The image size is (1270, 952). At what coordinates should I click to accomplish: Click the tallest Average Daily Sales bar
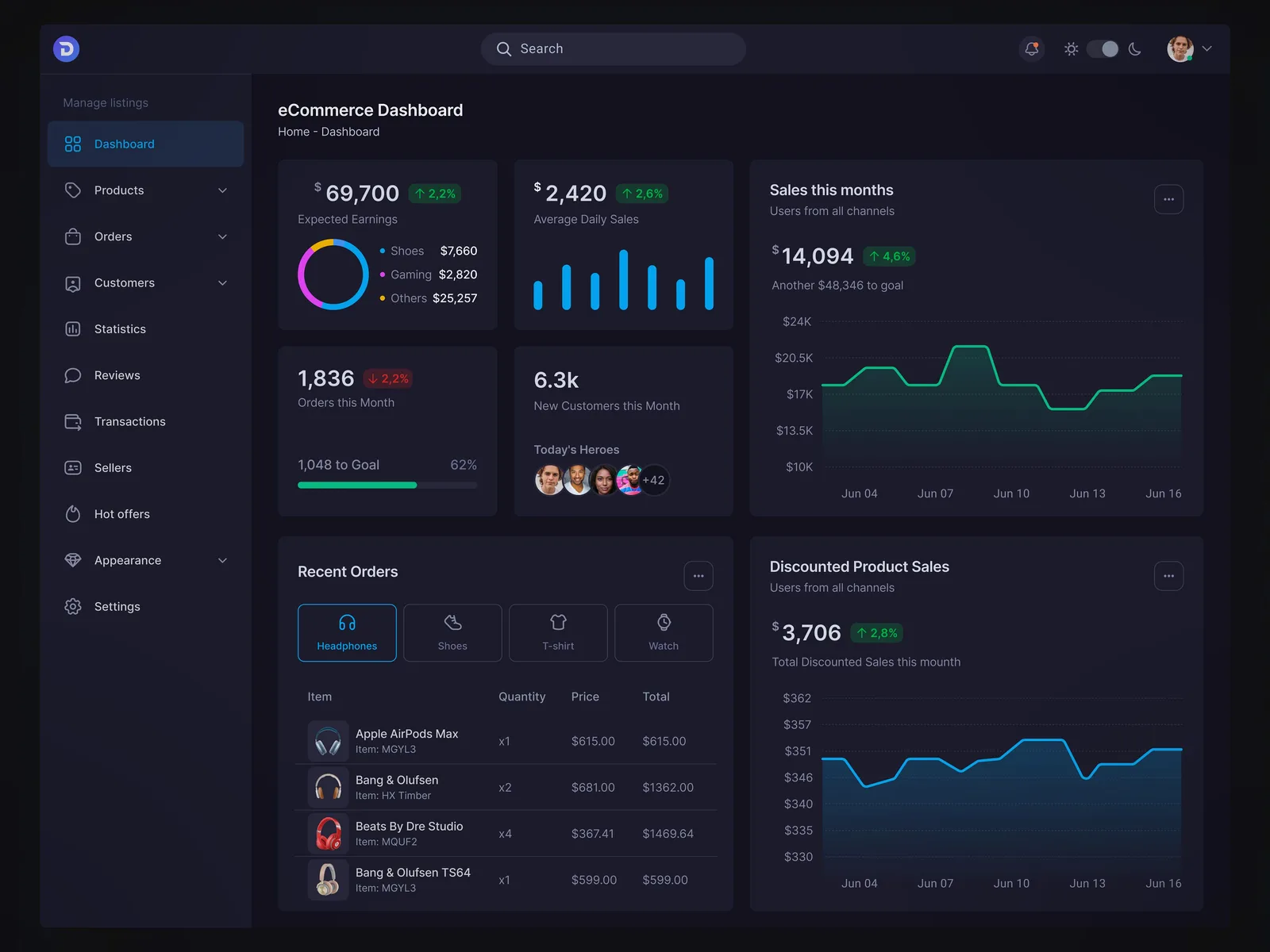624,279
